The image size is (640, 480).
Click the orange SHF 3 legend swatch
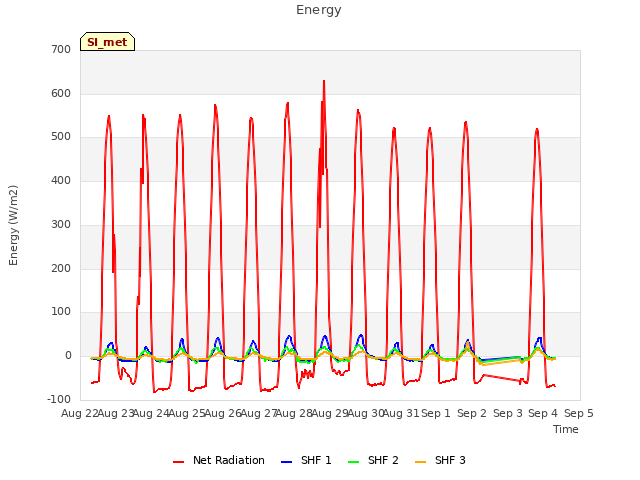420,462
